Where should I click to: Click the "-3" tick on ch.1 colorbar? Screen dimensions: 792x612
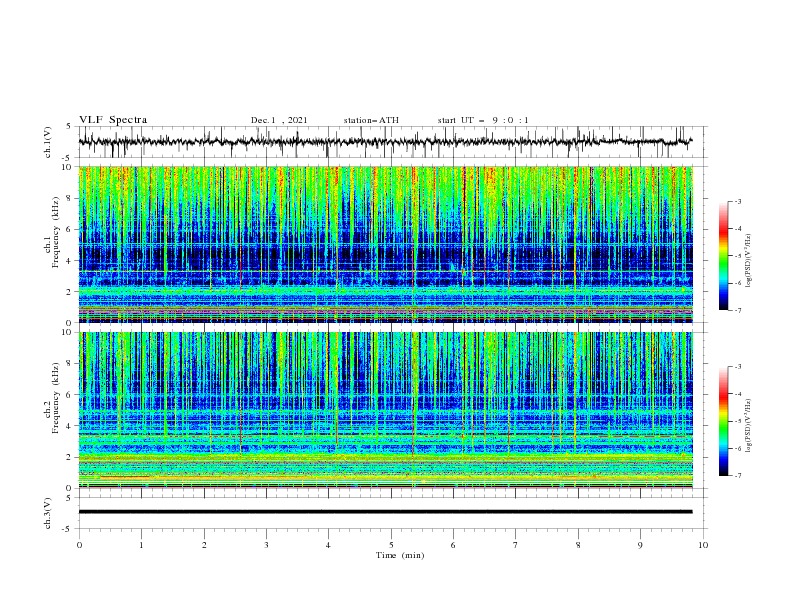737,201
